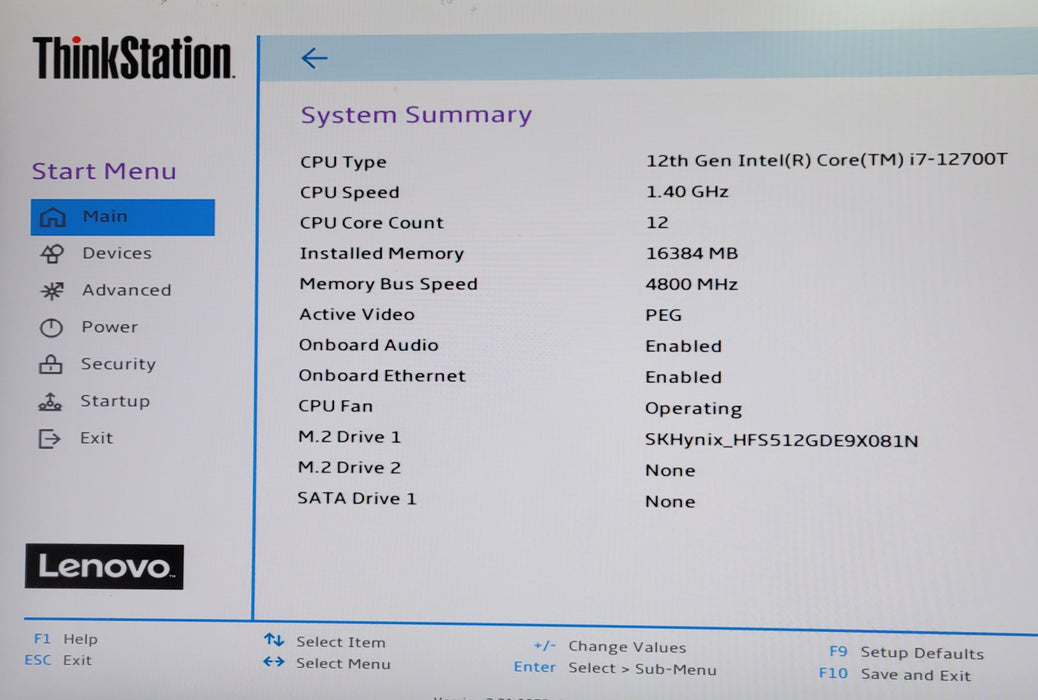Open the Startup menu
This screenshot has width=1038, height=700.
pyautogui.click(x=115, y=401)
